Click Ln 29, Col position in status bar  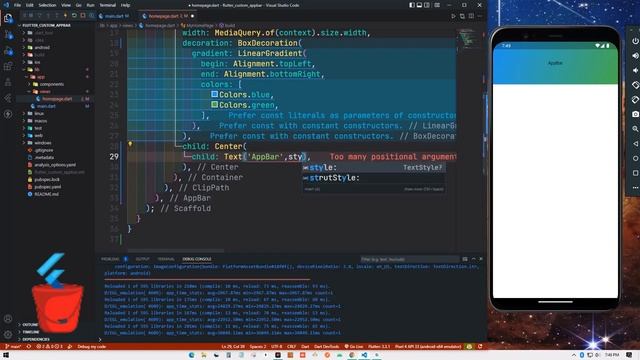point(233,347)
